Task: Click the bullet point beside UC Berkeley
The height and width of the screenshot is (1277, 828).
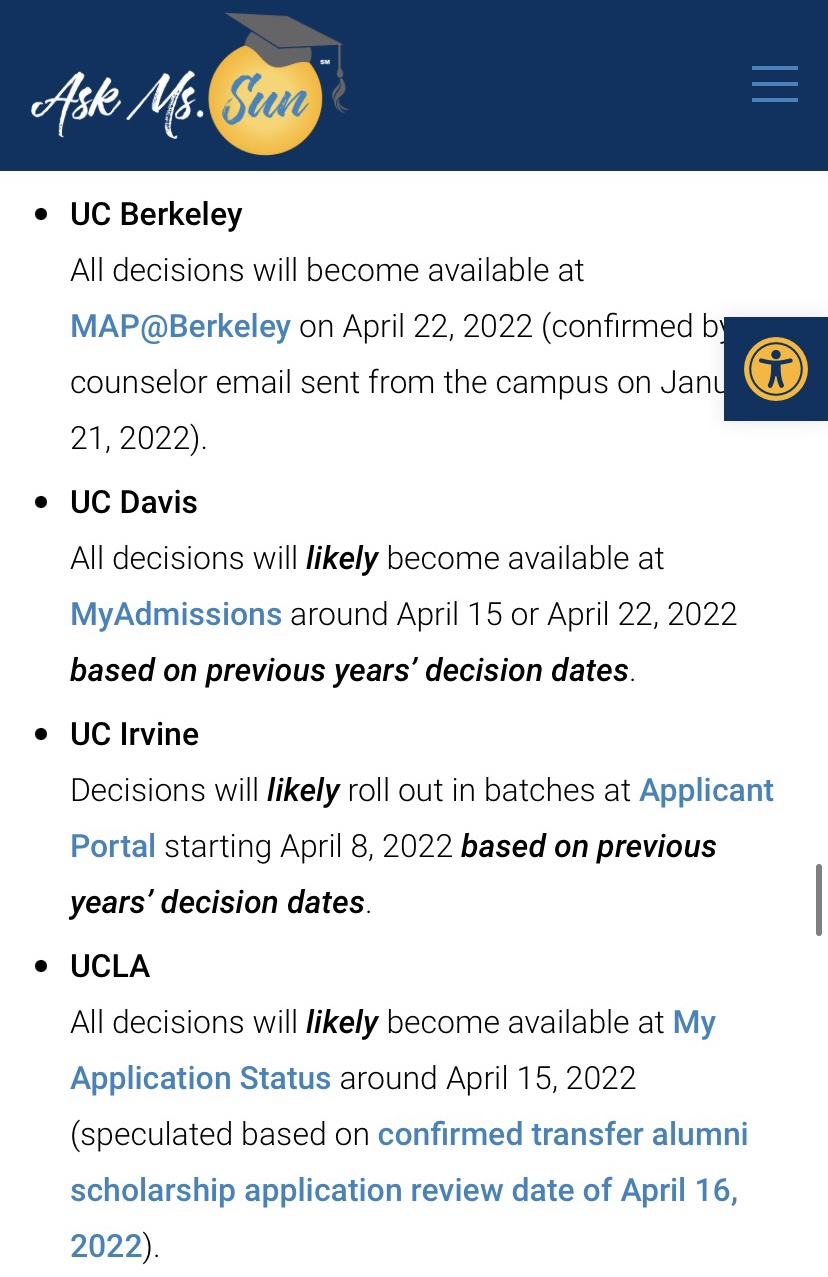Action: coord(41,214)
